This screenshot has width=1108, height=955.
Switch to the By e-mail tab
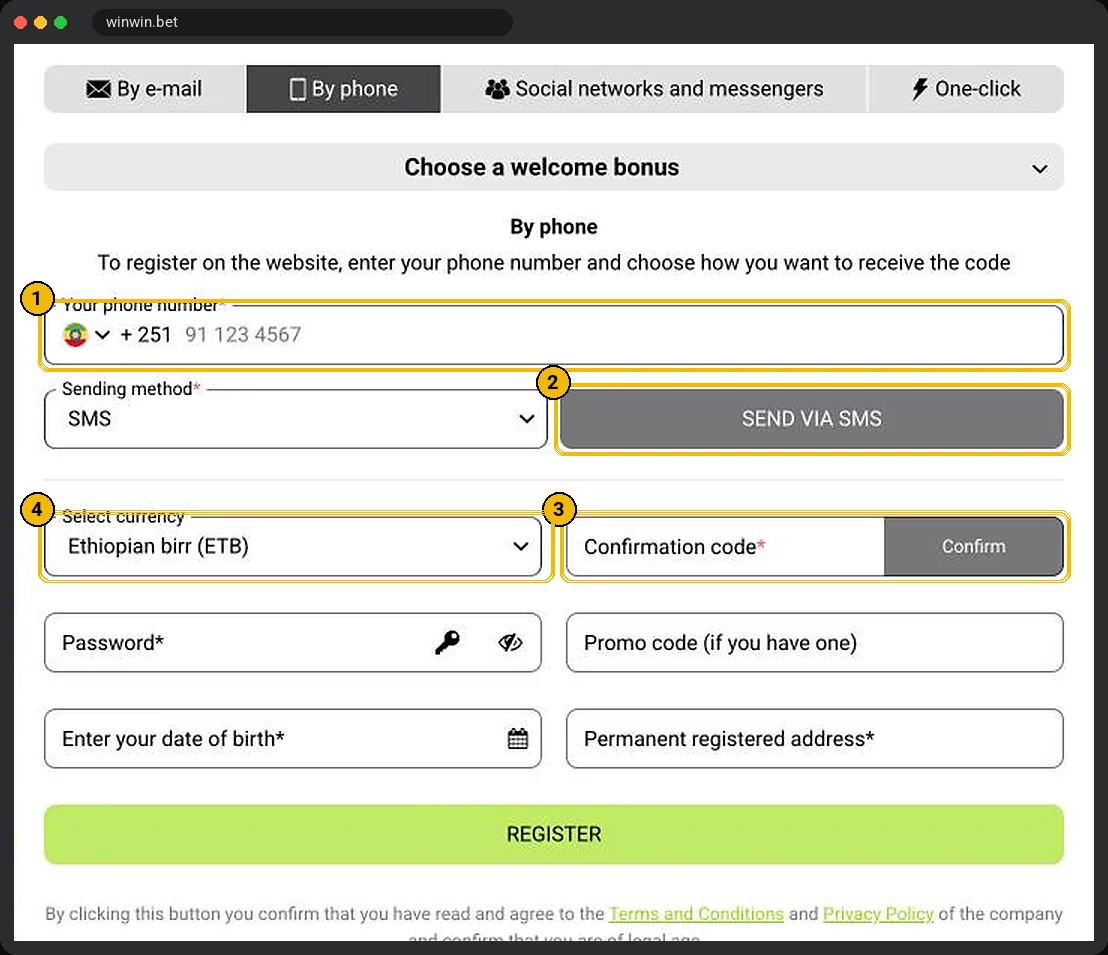[145, 89]
